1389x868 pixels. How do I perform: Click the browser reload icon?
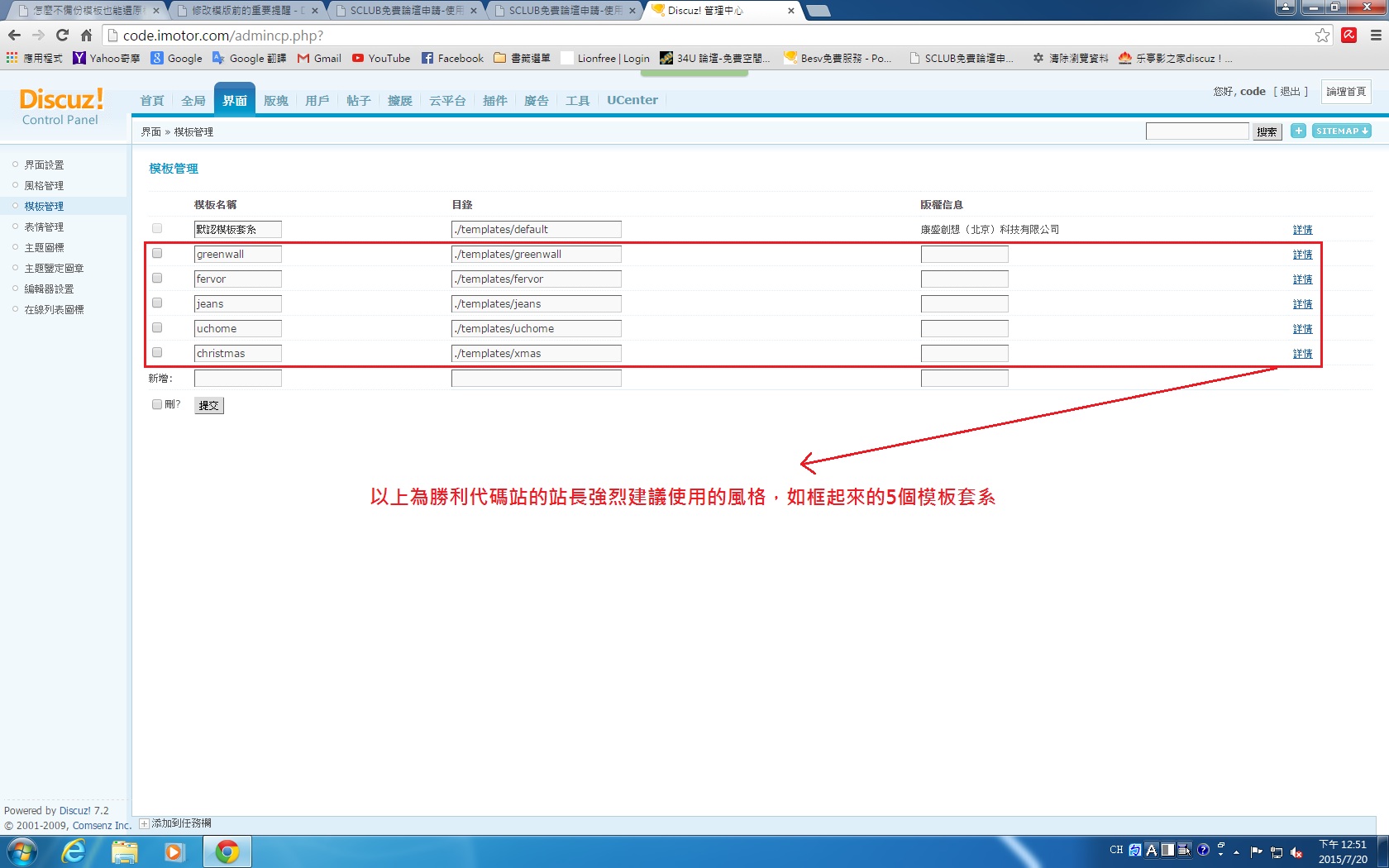click(x=62, y=35)
